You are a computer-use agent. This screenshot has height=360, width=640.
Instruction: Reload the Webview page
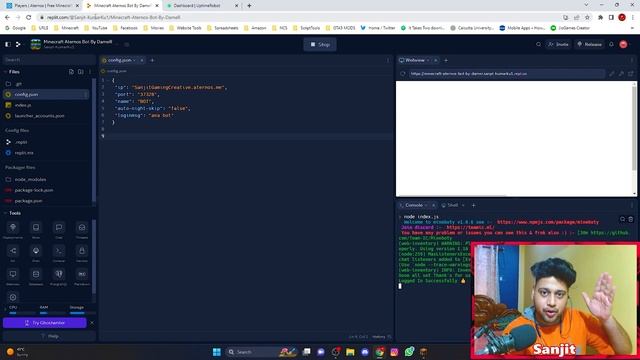403,74
